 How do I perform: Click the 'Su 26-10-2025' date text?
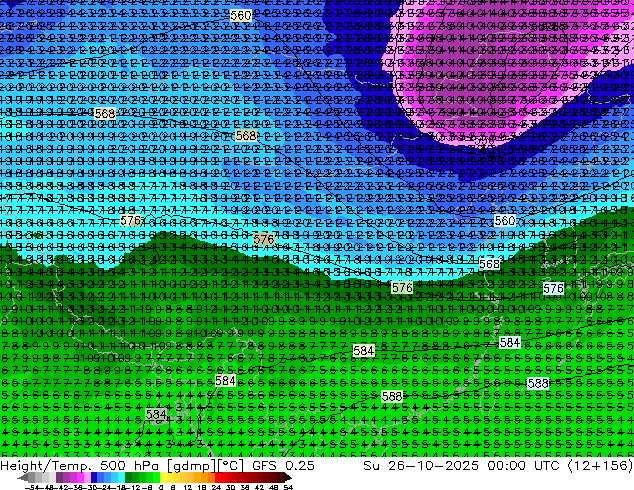[421, 466]
